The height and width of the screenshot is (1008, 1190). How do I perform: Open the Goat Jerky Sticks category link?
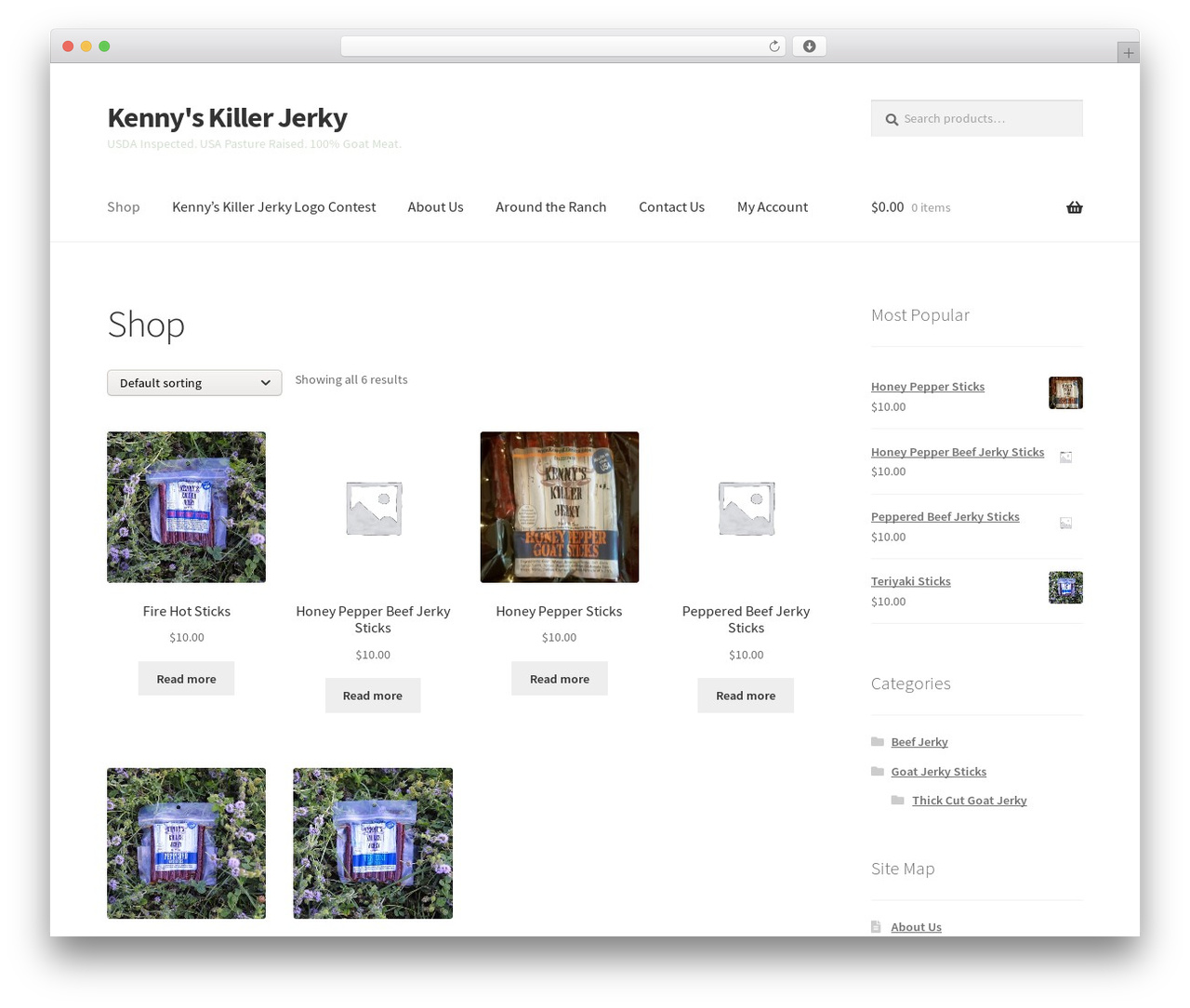click(939, 772)
